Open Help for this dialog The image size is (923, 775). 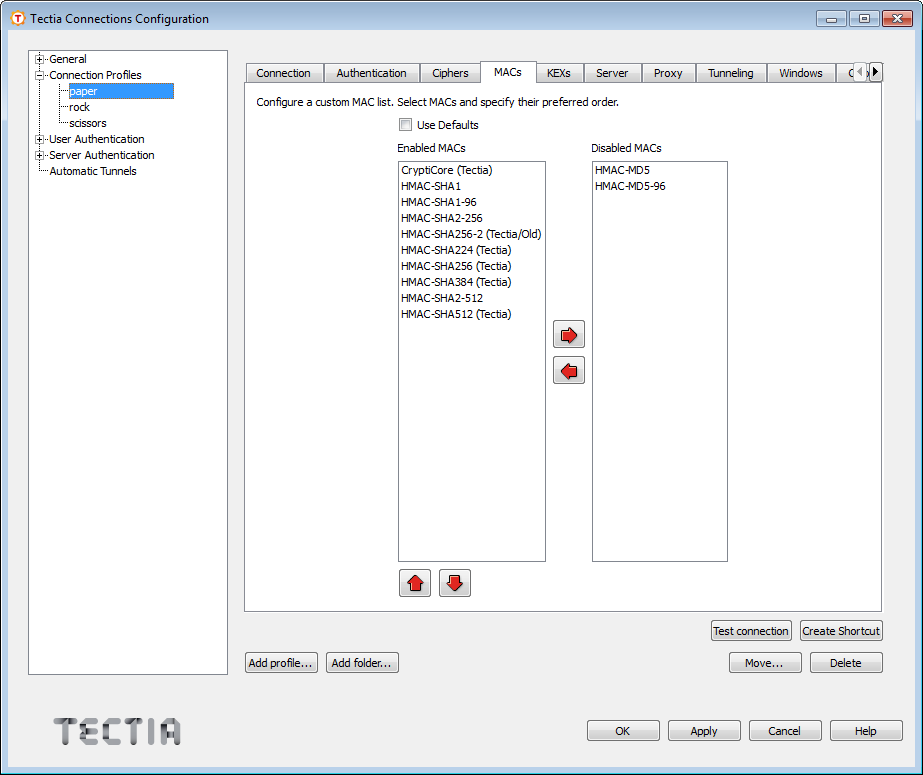866,731
